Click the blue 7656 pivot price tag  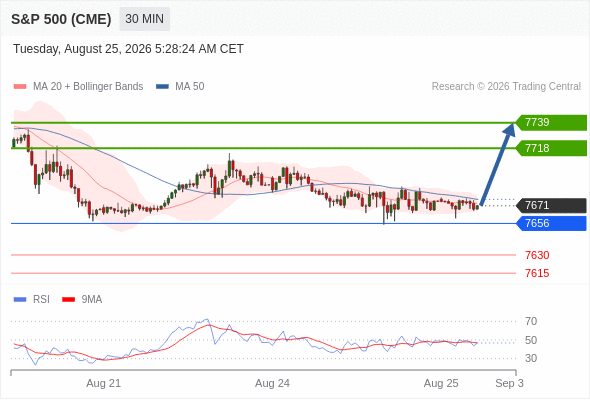pos(551,224)
